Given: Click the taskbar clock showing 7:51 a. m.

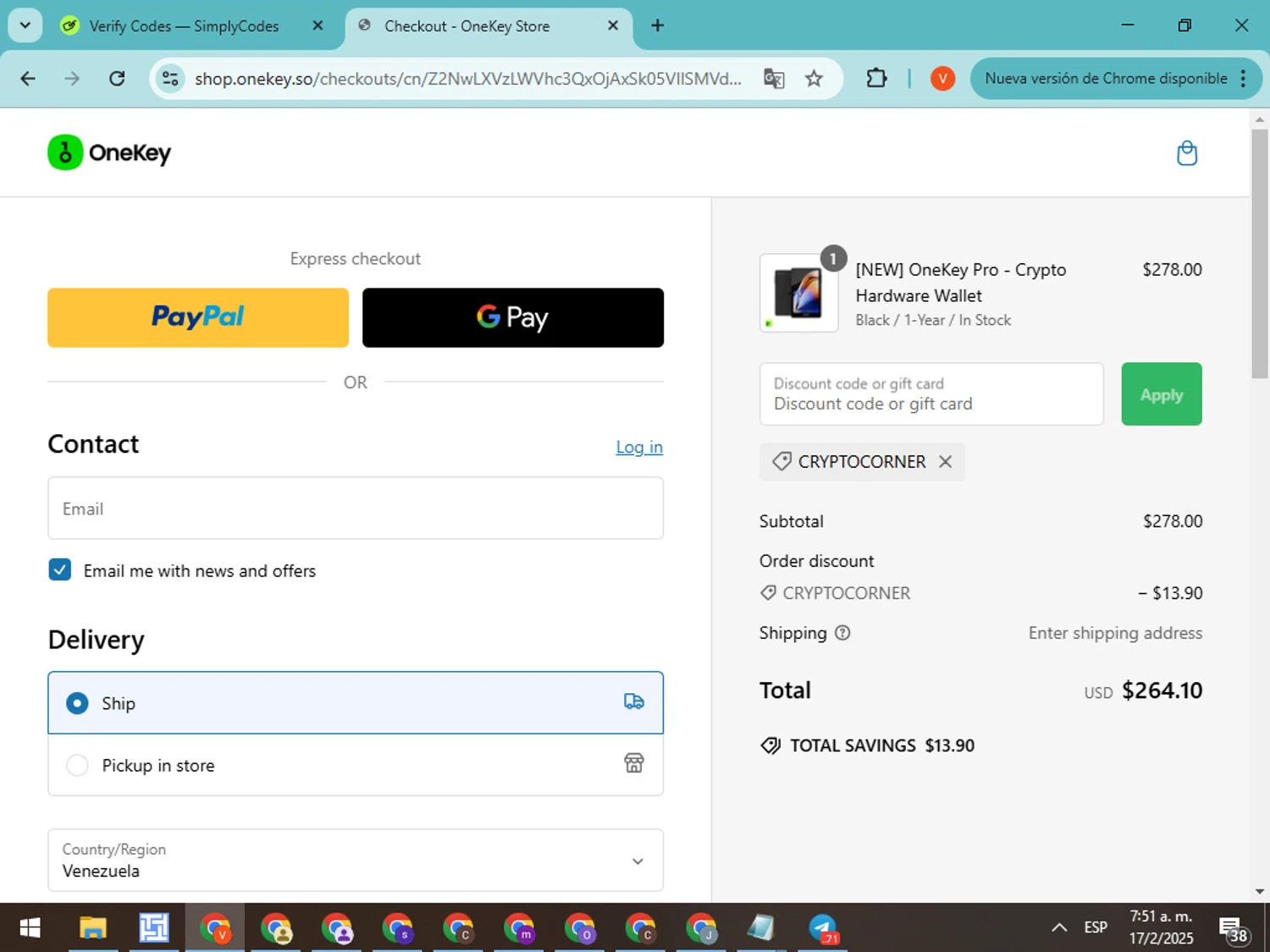Looking at the screenshot, I should [1161, 927].
